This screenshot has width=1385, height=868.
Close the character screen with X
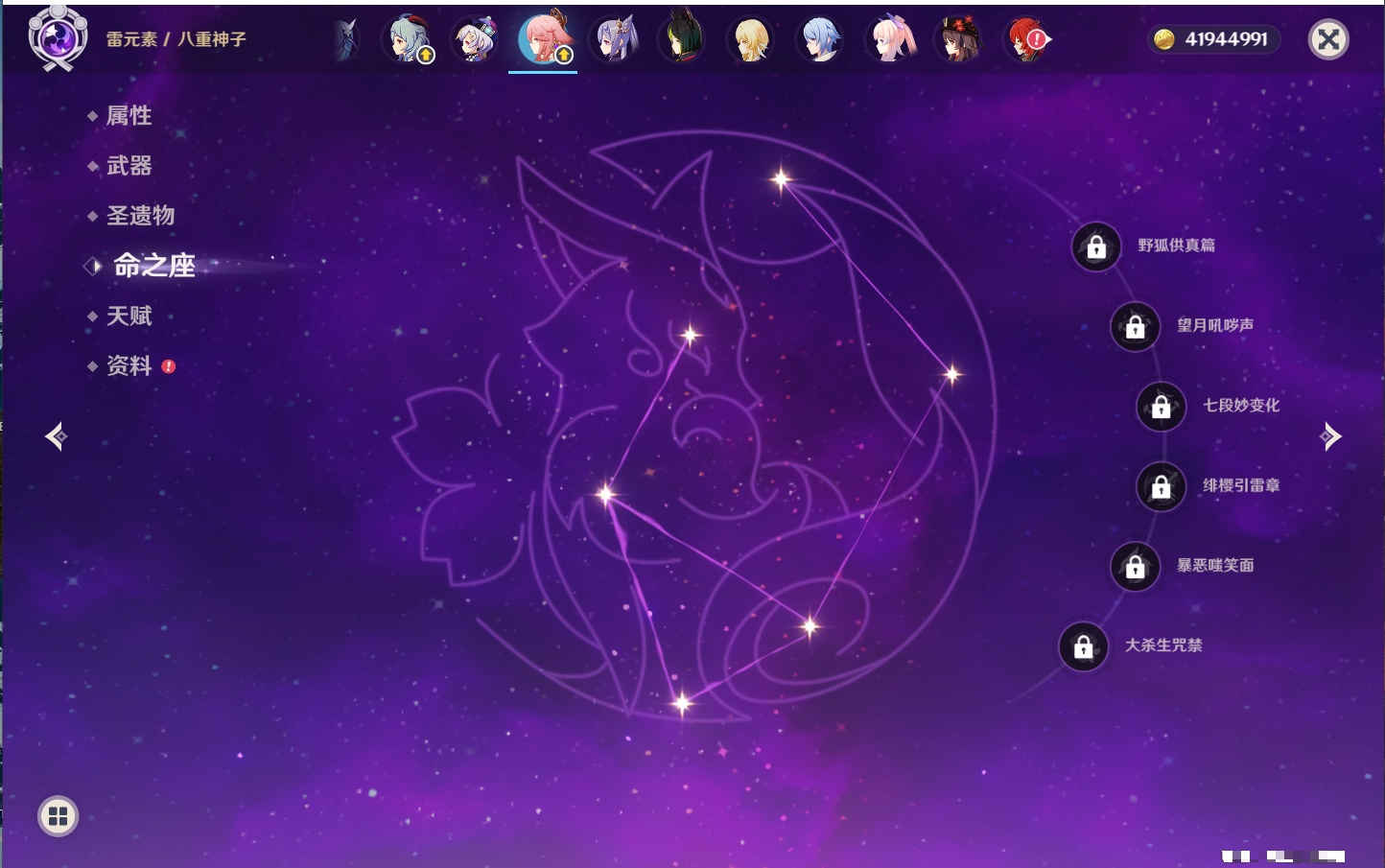point(1328,39)
